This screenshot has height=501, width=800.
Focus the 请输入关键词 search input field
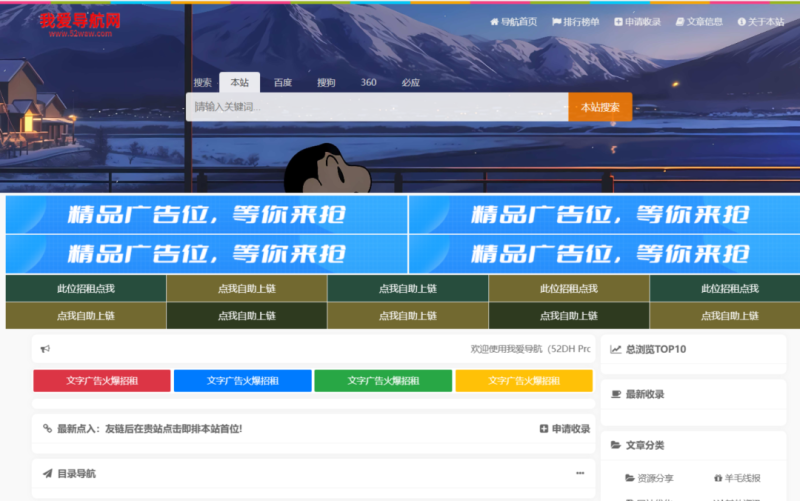pos(377,107)
